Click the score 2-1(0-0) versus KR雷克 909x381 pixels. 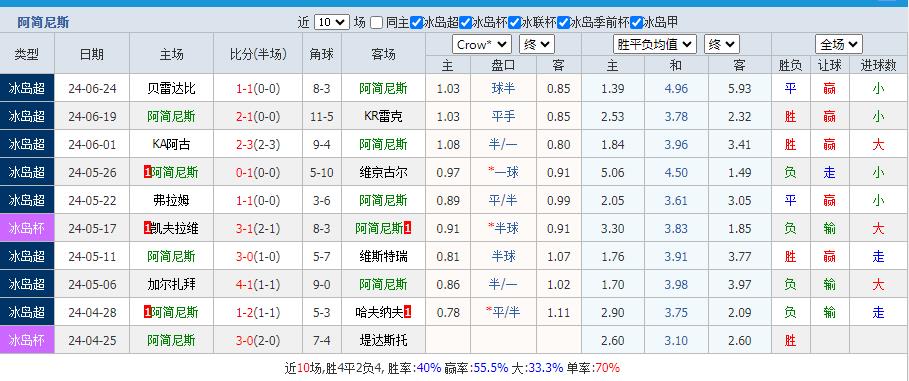258,117
